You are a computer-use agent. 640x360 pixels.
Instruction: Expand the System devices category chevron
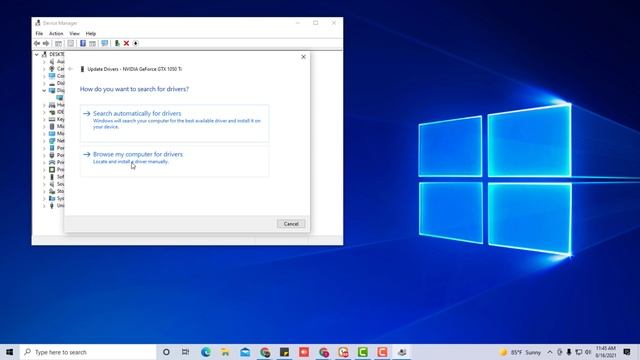click(44, 198)
